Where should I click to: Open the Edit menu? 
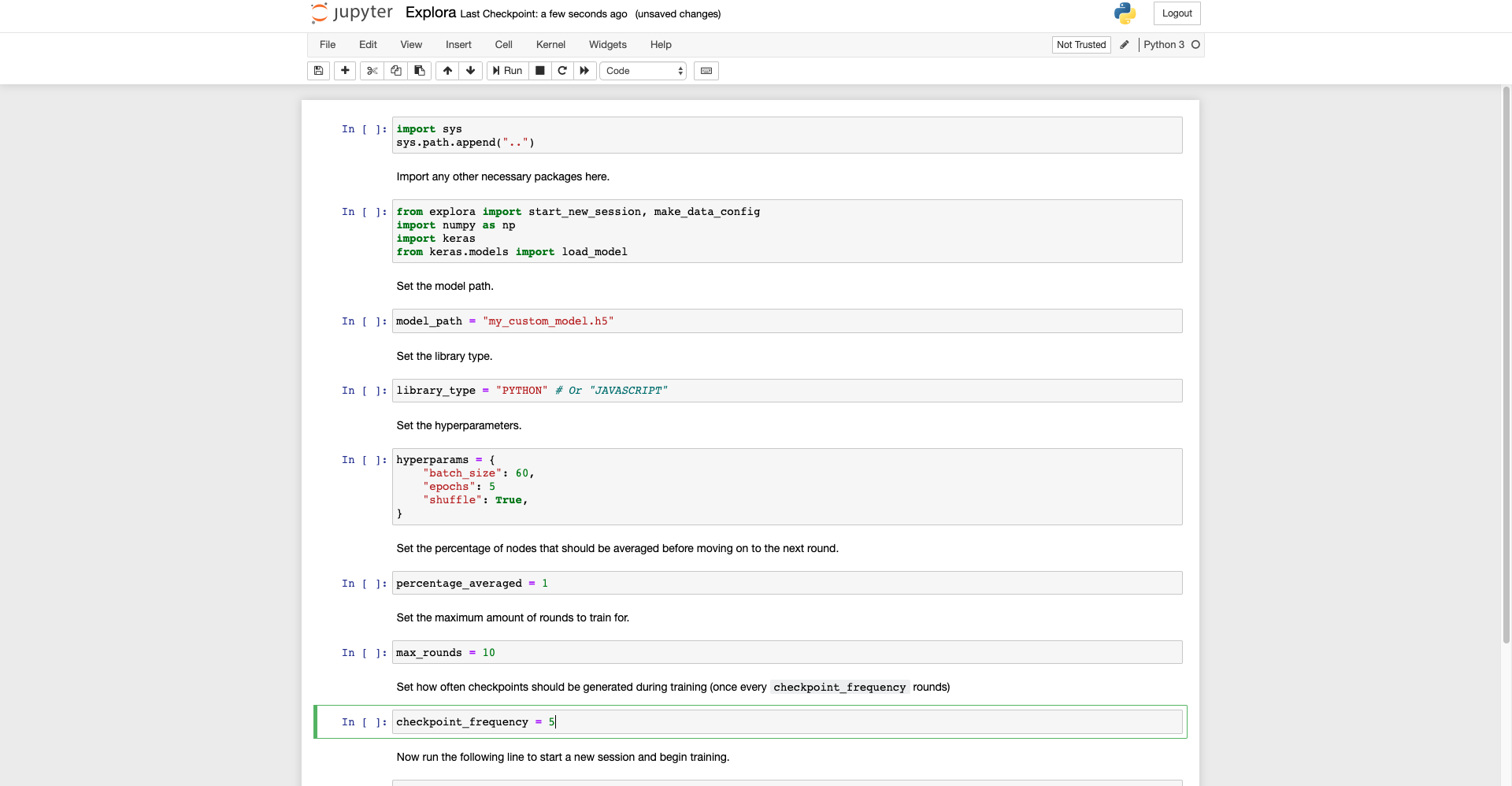(368, 45)
